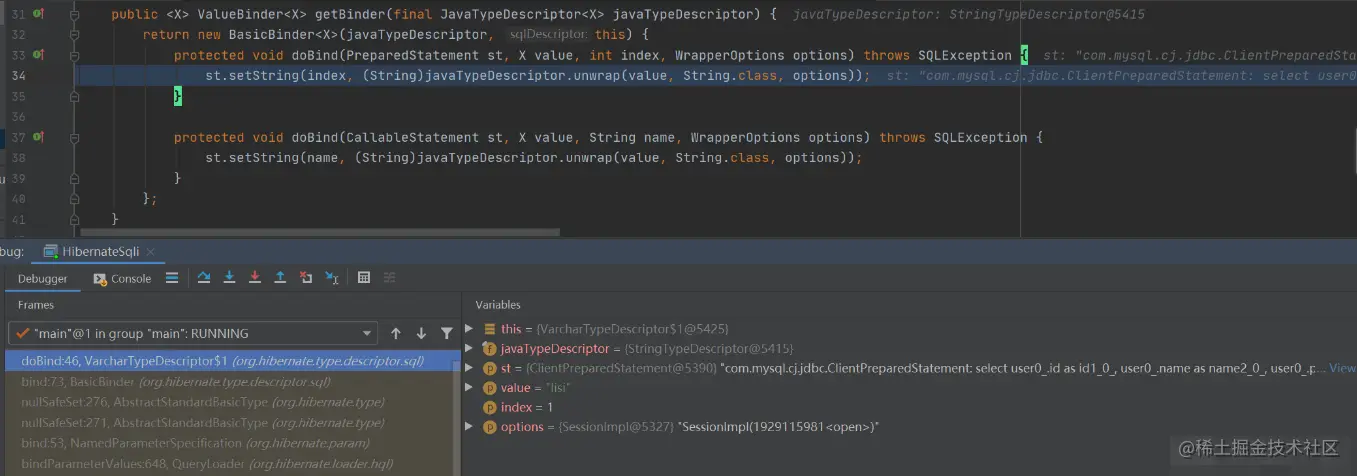This screenshot has width=1357, height=476.
Task: Click the override gutter icon on line 33
Action: pyautogui.click(x=38, y=55)
